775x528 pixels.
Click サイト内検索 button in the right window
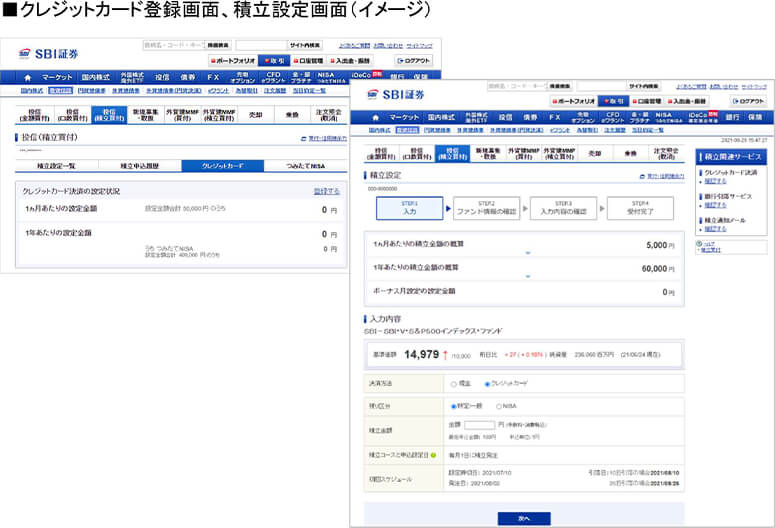click(643, 86)
